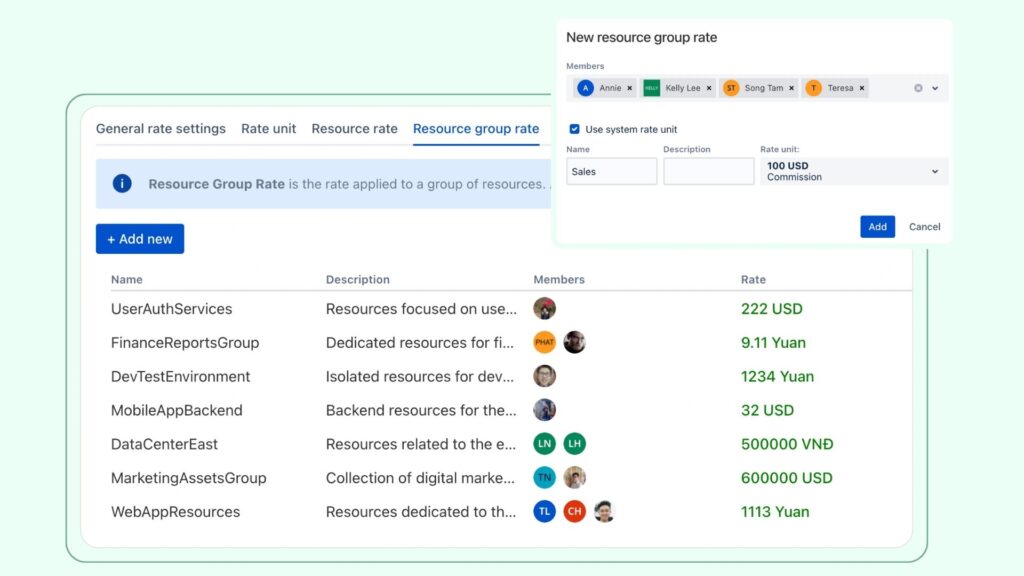Click the blue info icon in banner
Image resolution: width=1024 pixels, height=576 pixels.
[122, 184]
